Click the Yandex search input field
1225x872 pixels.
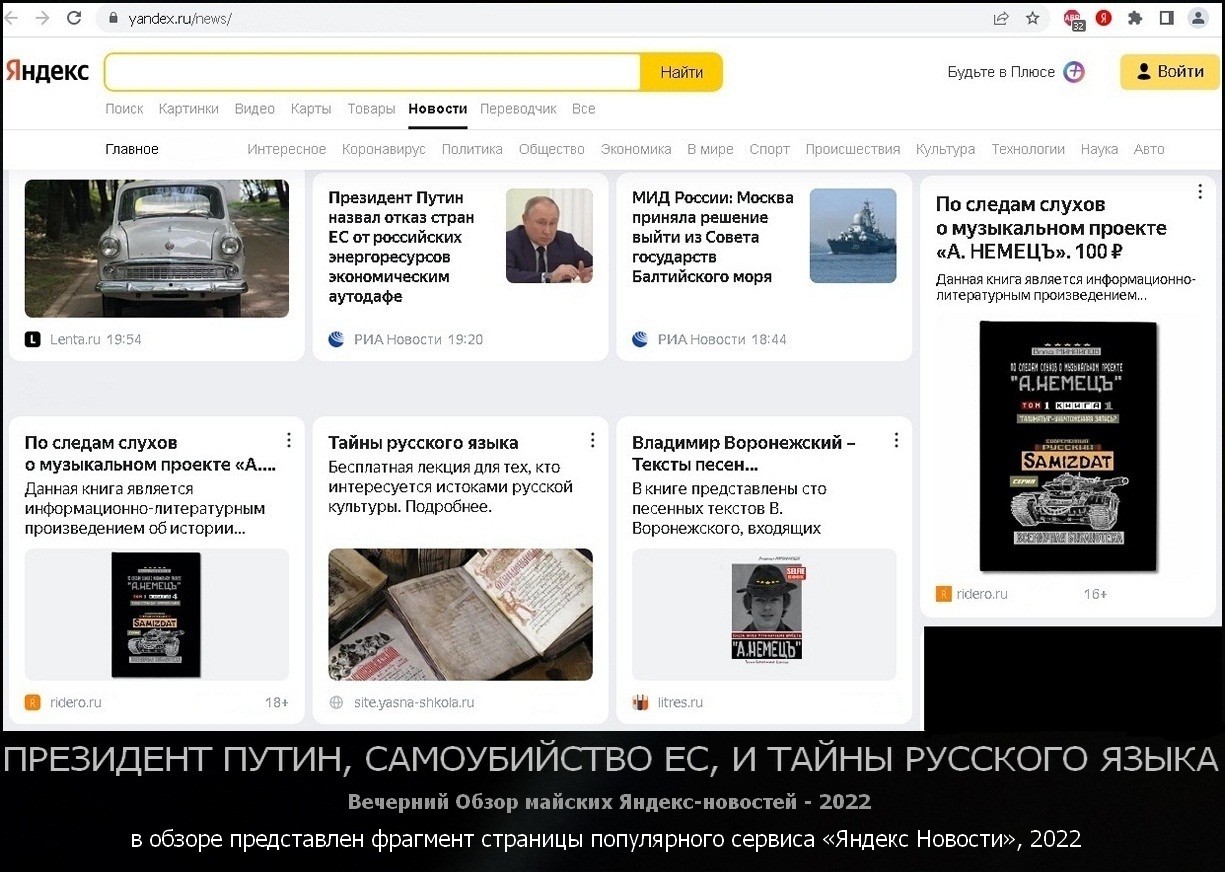pos(372,72)
